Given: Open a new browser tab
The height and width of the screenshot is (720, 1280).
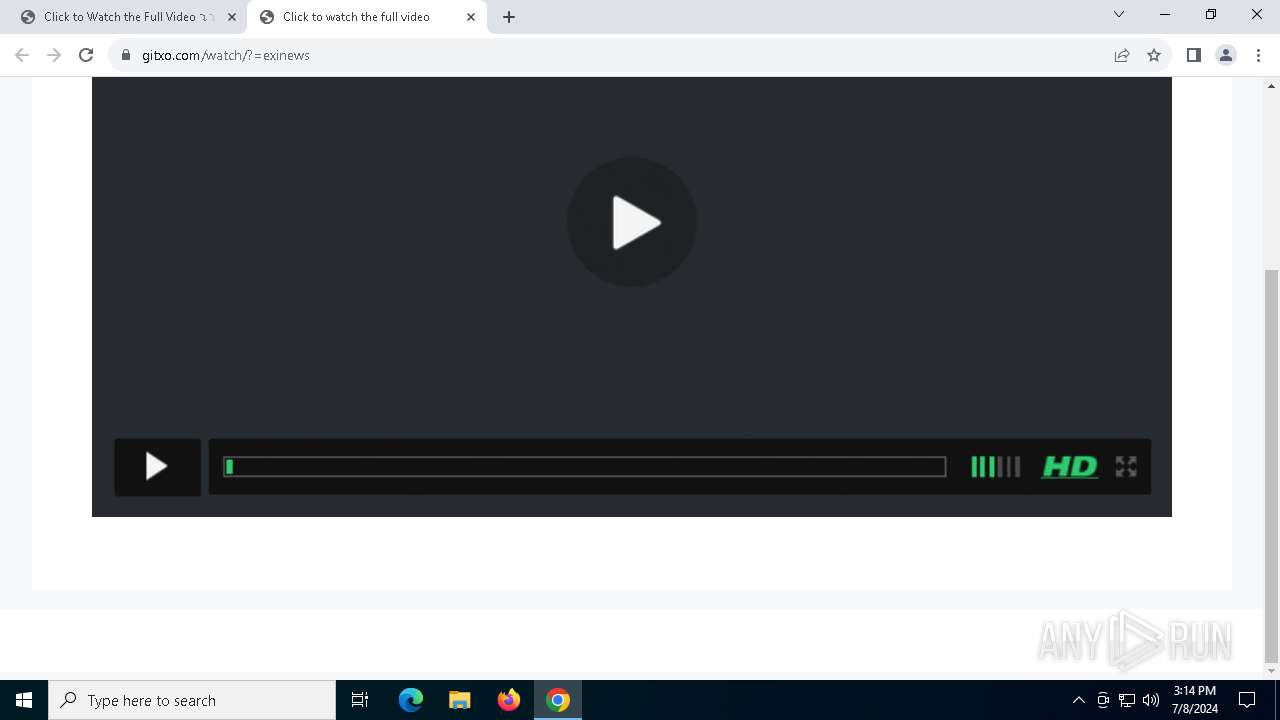Looking at the screenshot, I should pyautogui.click(x=509, y=17).
